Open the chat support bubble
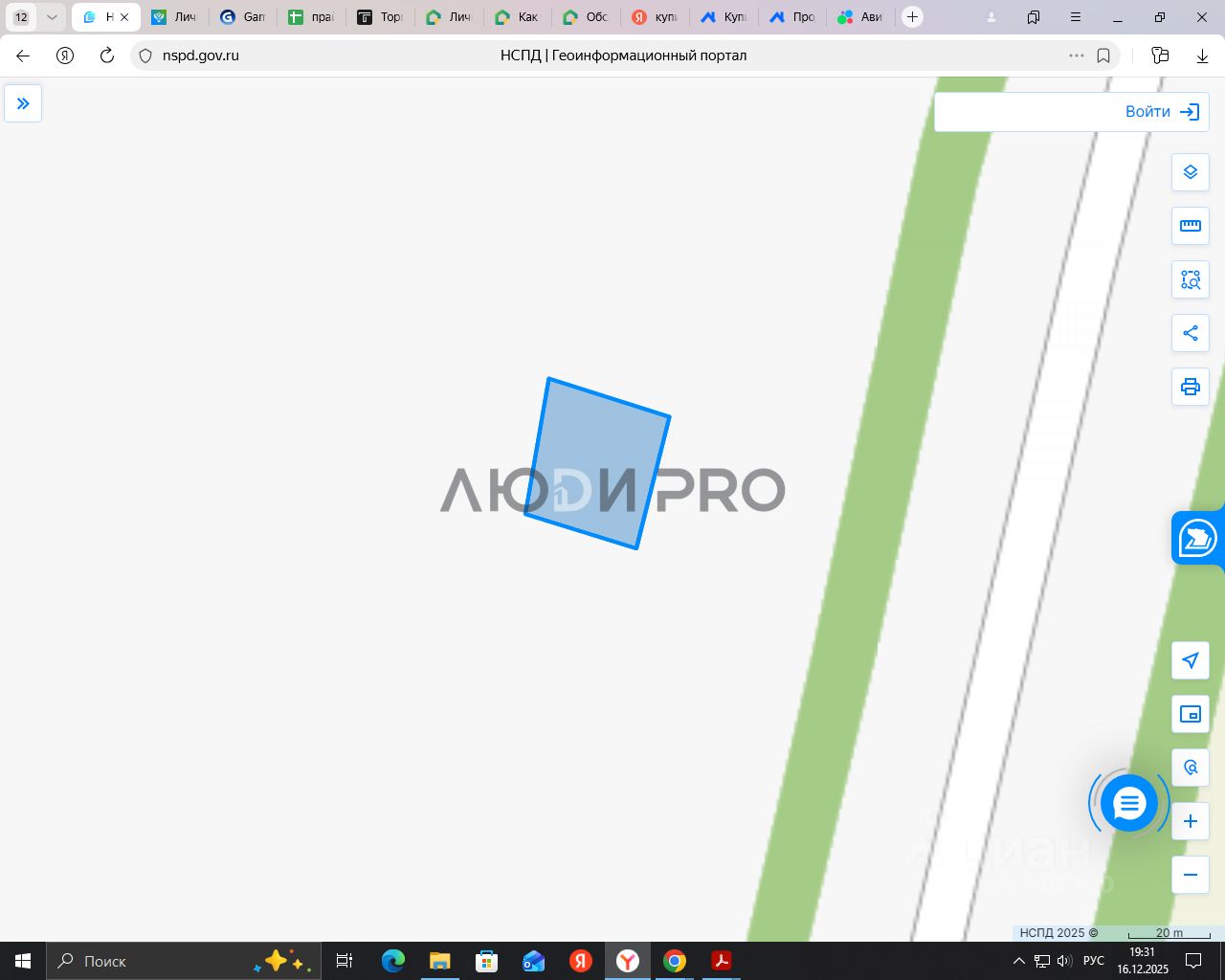The image size is (1225, 980). pos(1129,804)
